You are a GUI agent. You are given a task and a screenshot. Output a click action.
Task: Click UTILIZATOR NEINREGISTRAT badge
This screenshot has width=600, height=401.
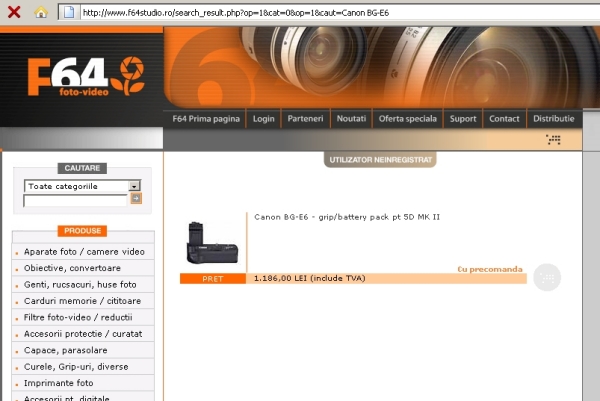click(380, 160)
